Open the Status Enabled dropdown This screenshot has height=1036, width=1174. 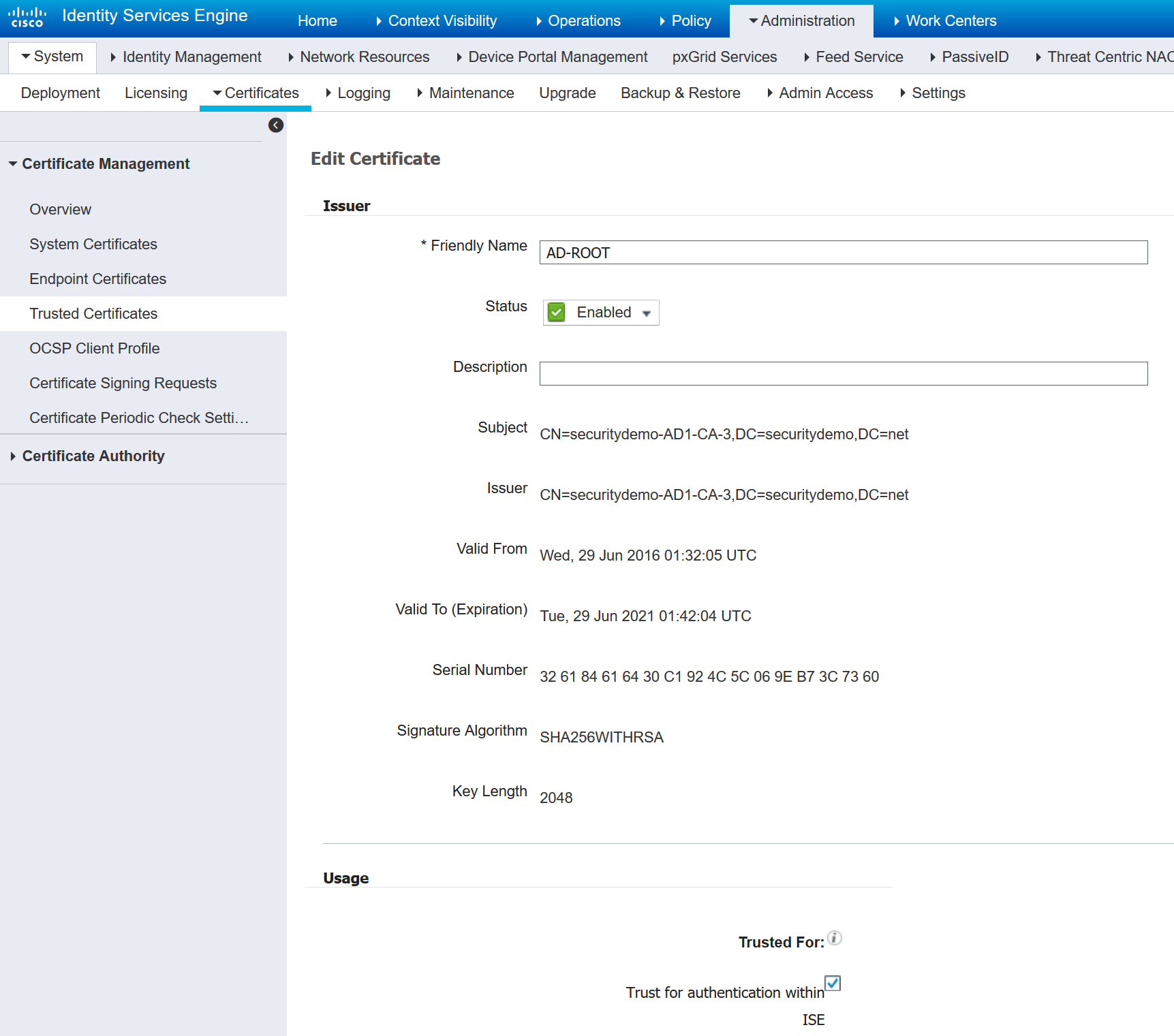601,313
